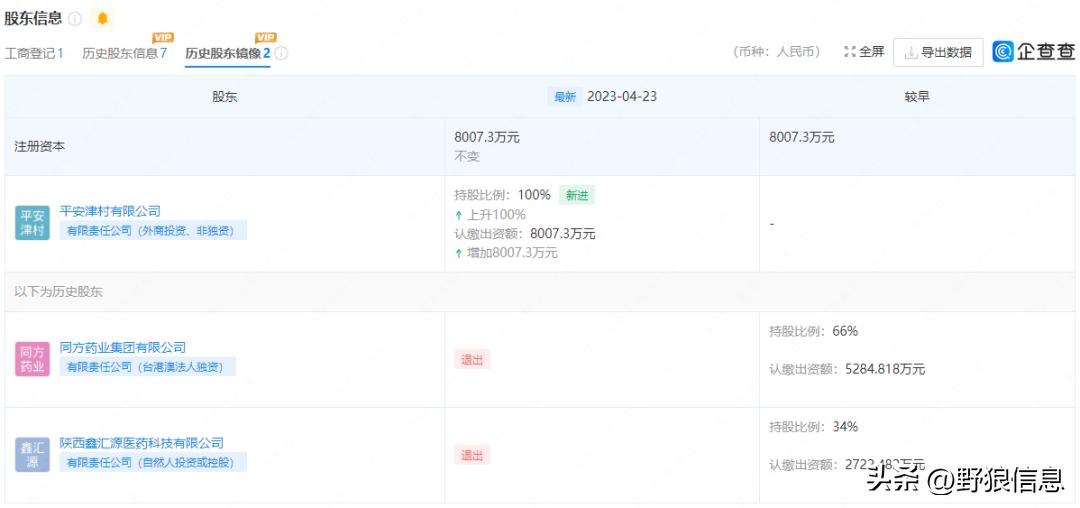The width and height of the screenshot is (1080, 508).
Task: Click the 平安津村 company logo thumbnail
Action: 32,223
